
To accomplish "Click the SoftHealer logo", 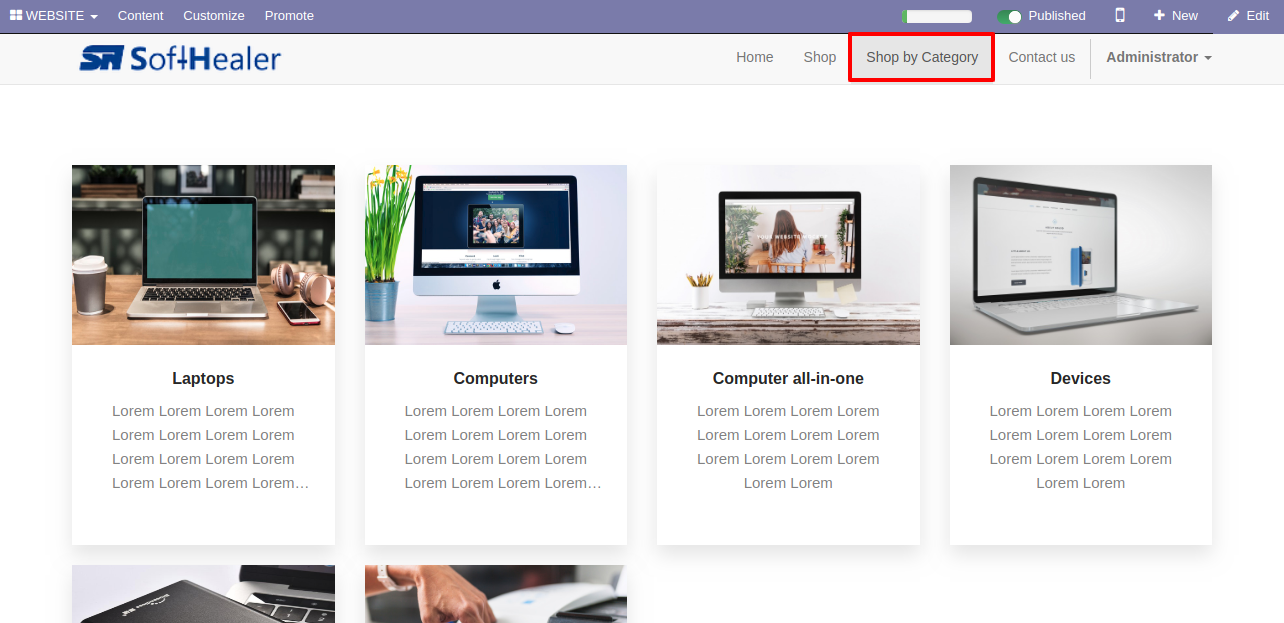I will click(x=180, y=58).
